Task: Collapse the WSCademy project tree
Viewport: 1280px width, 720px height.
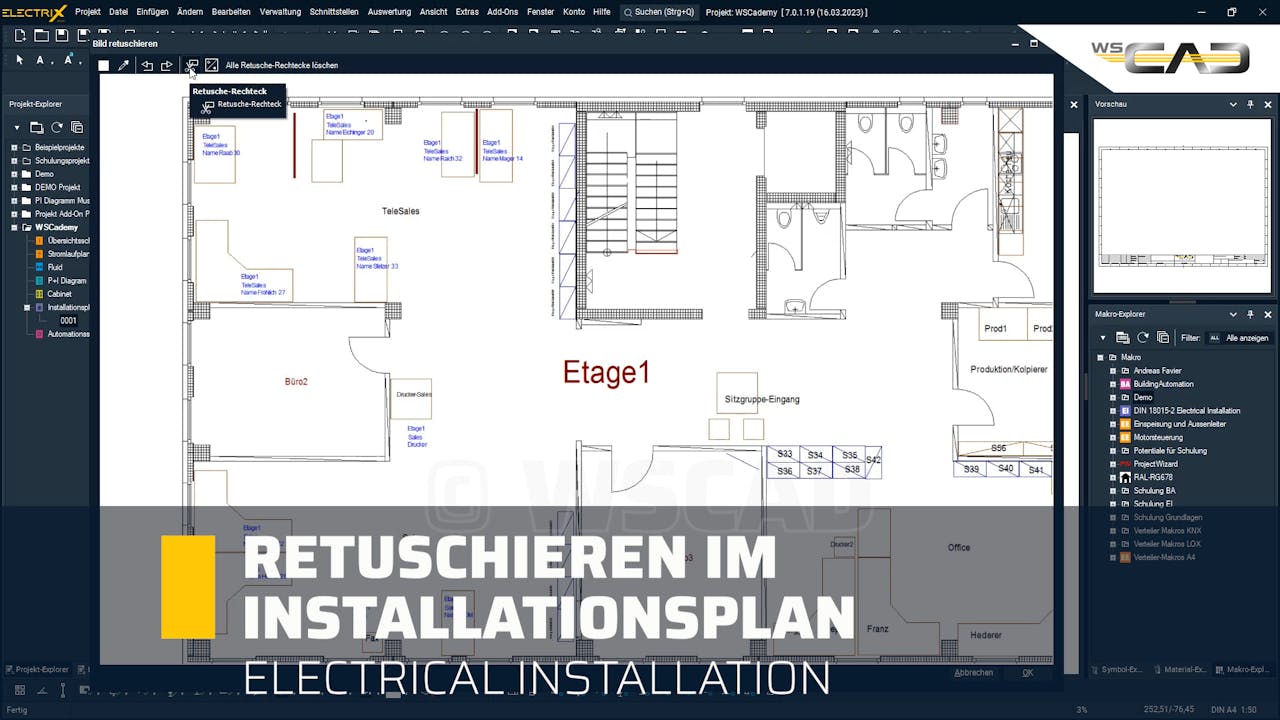Action: click(x=14, y=227)
